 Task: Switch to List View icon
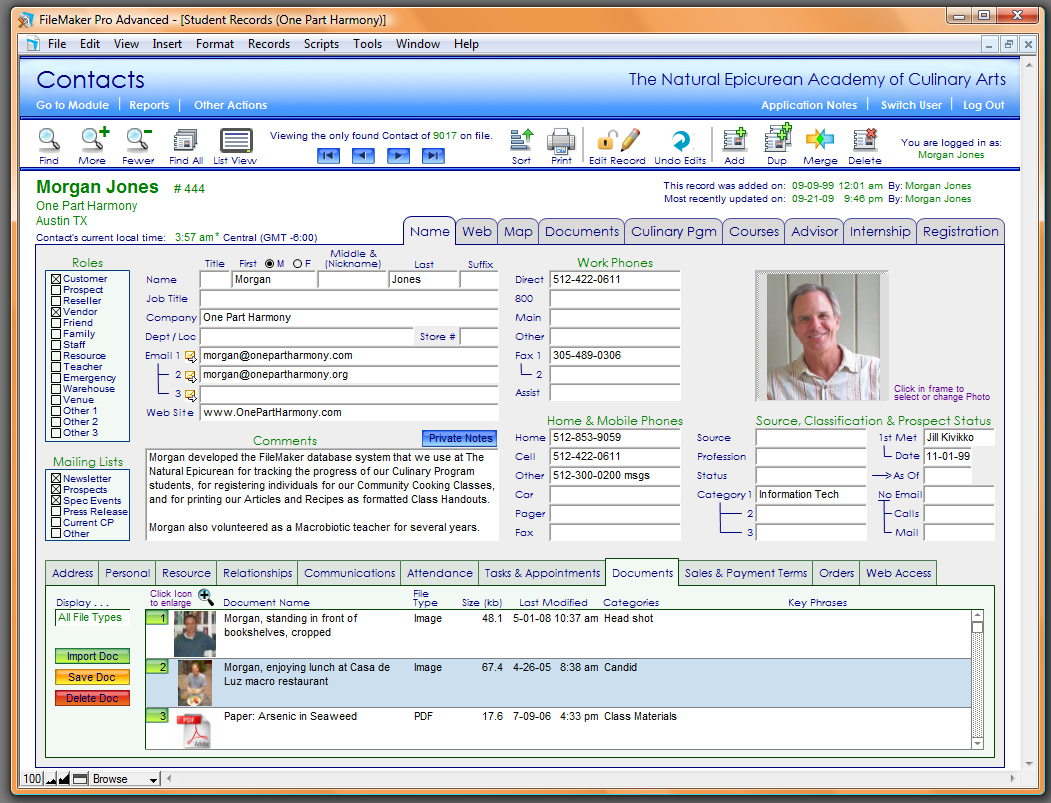(236, 140)
